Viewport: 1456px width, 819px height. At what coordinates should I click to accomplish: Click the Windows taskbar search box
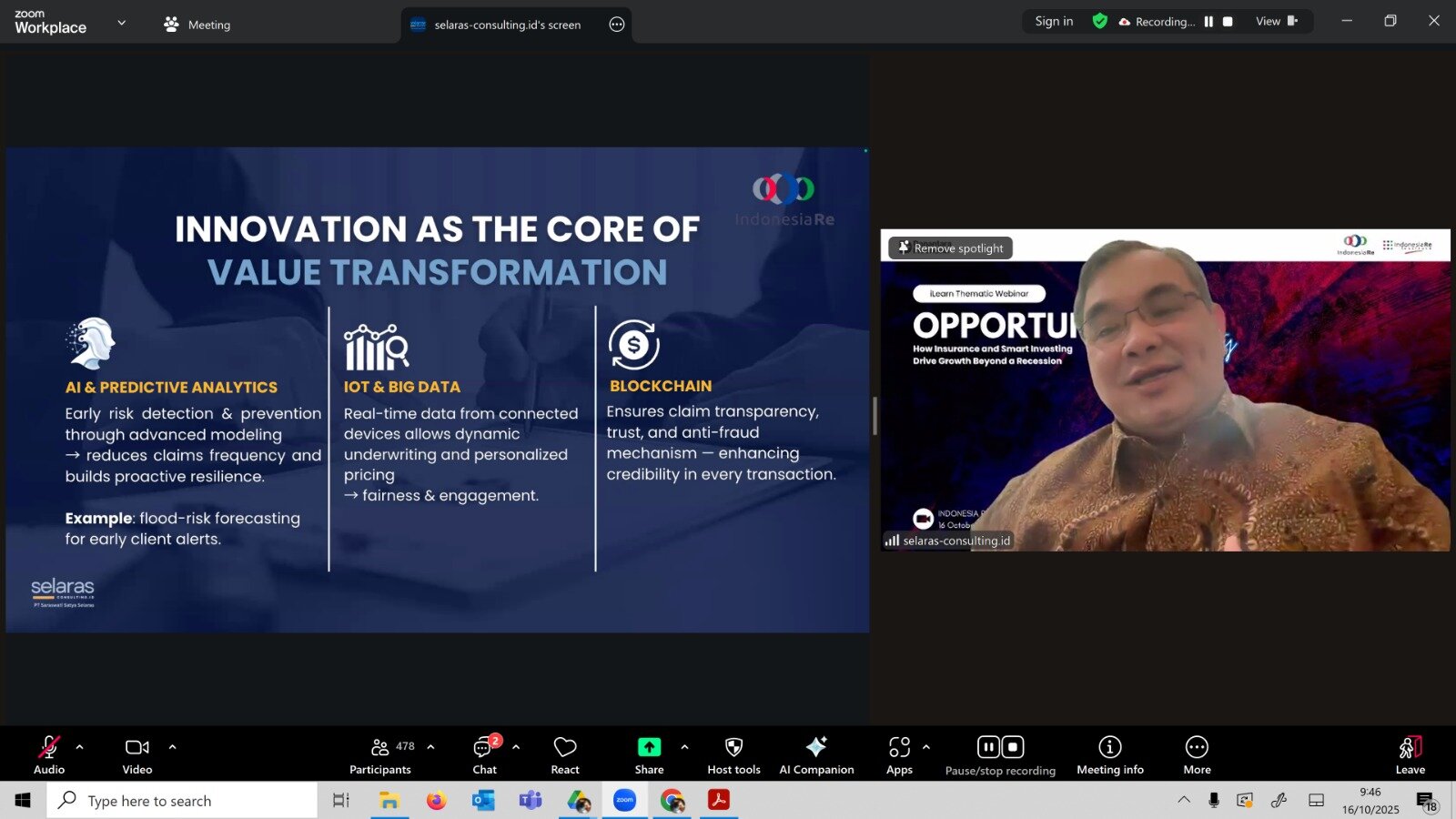click(182, 801)
